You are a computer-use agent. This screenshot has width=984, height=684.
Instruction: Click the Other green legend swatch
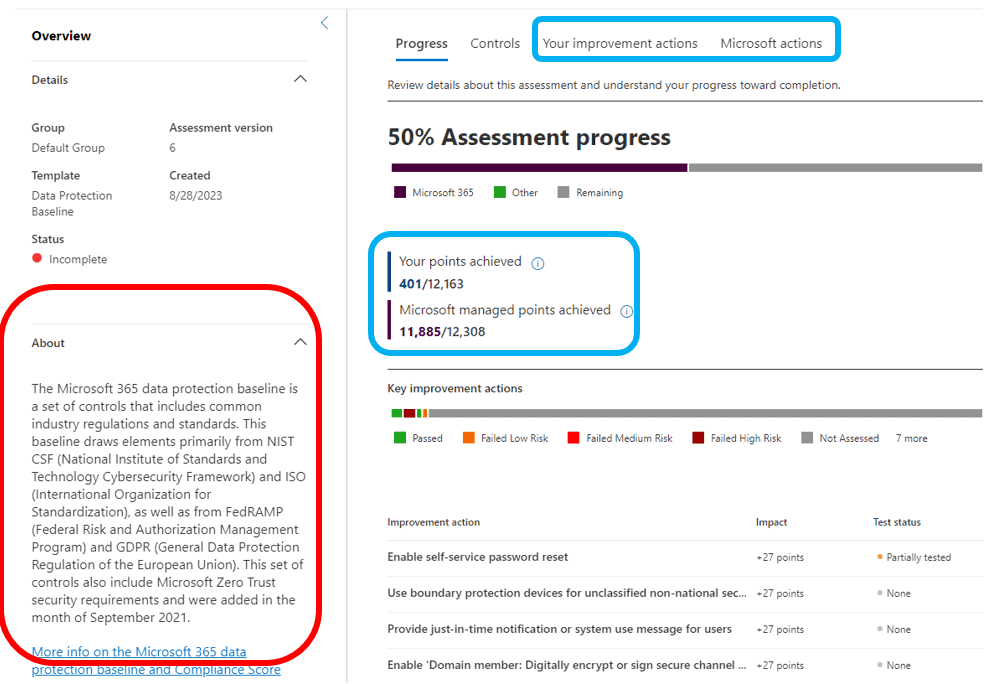click(x=500, y=192)
